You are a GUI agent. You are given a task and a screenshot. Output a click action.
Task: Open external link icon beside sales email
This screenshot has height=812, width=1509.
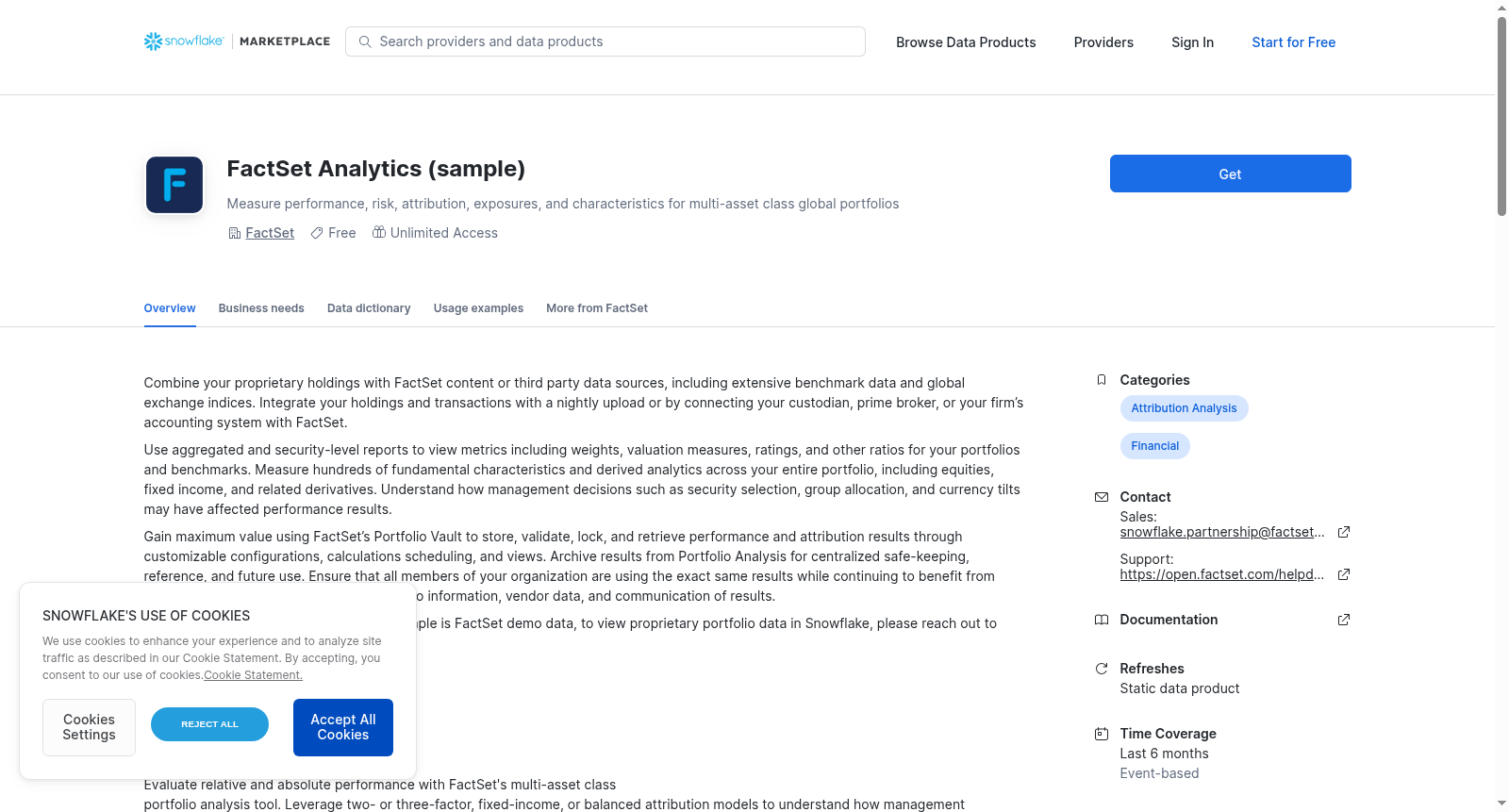click(x=1344, y=532)
